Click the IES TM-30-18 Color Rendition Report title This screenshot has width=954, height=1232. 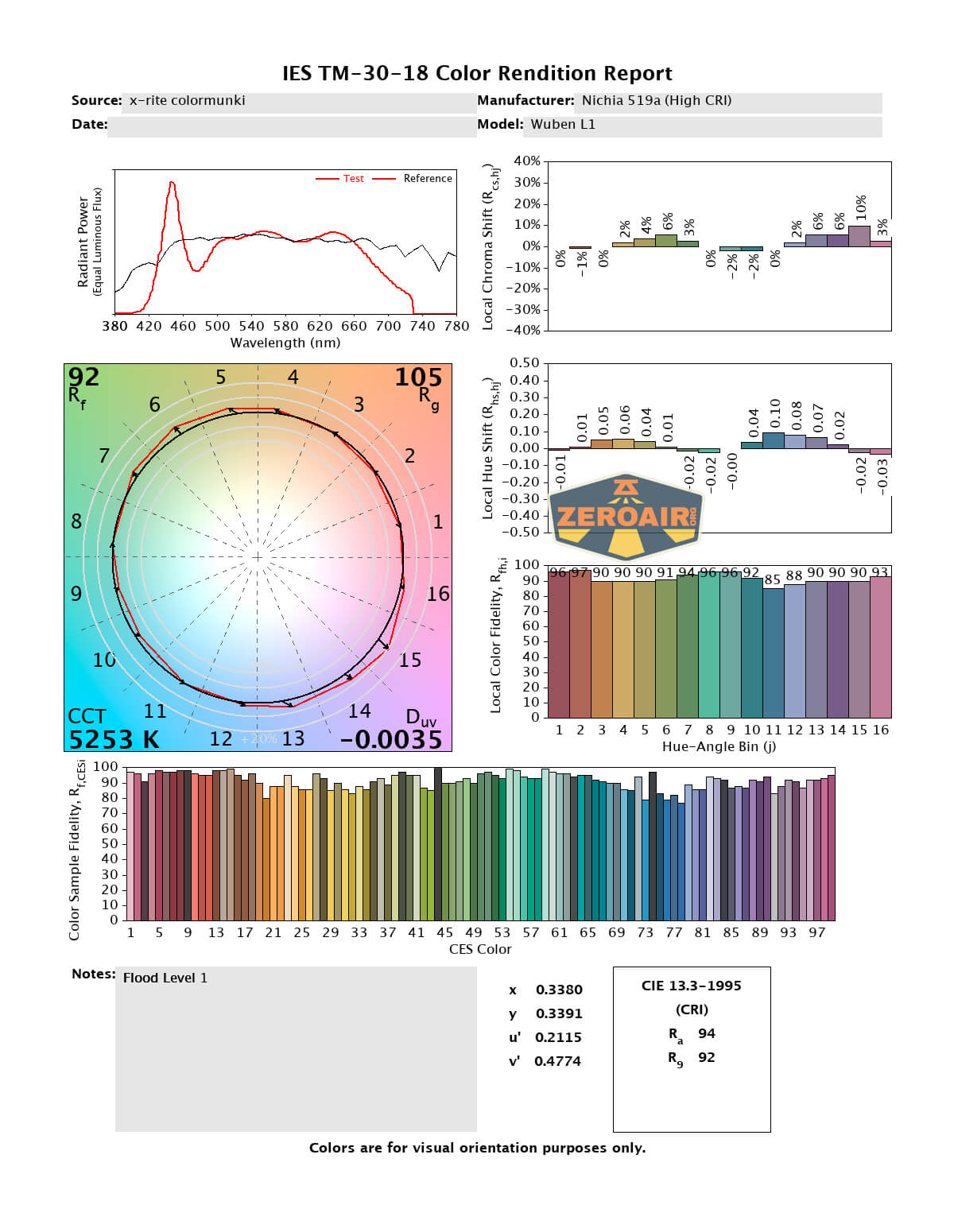pyautogui.click(x=477, y=74)
